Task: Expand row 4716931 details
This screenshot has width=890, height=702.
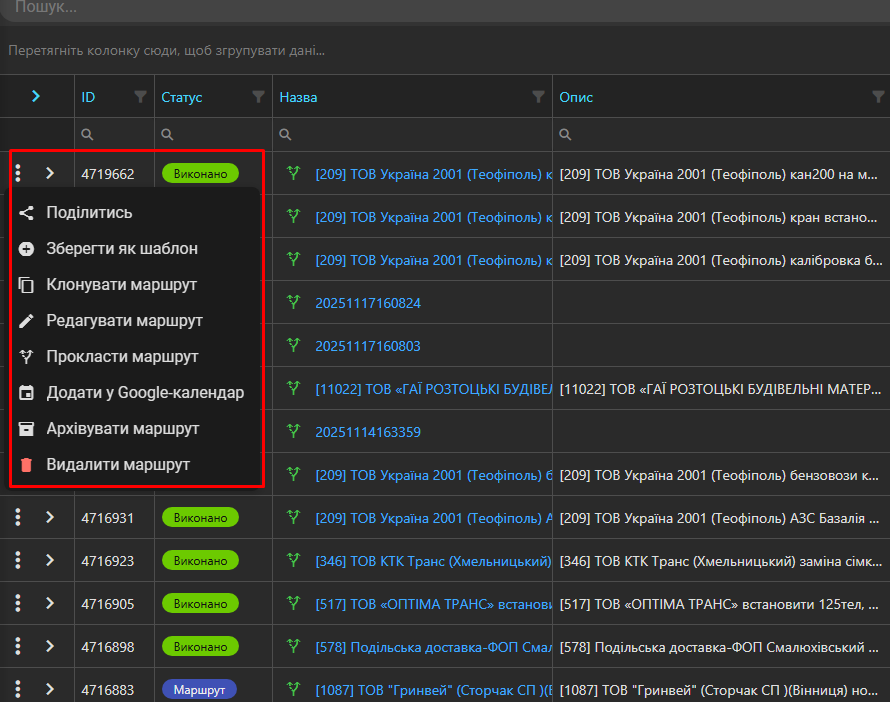Action: coord(50,517)
